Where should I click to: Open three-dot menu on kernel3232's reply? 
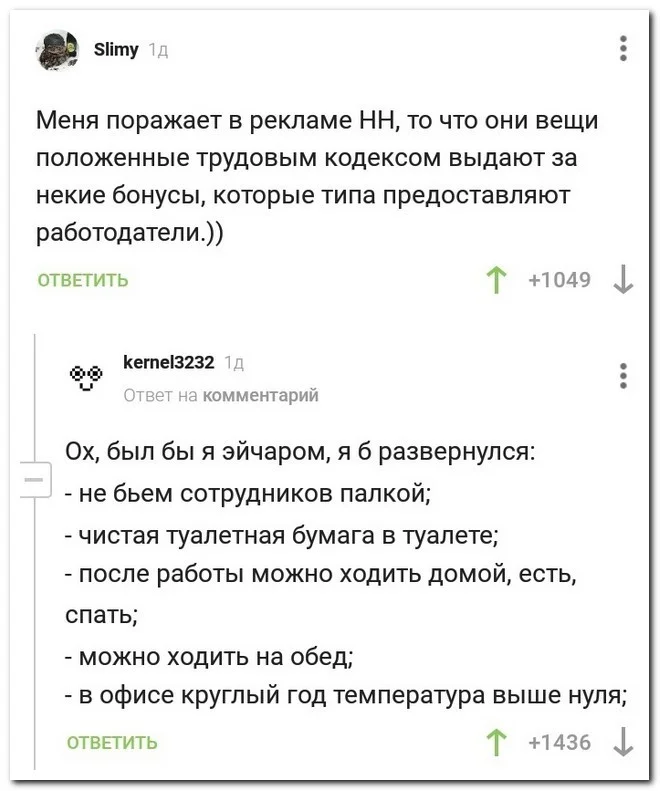click(624, 375)
